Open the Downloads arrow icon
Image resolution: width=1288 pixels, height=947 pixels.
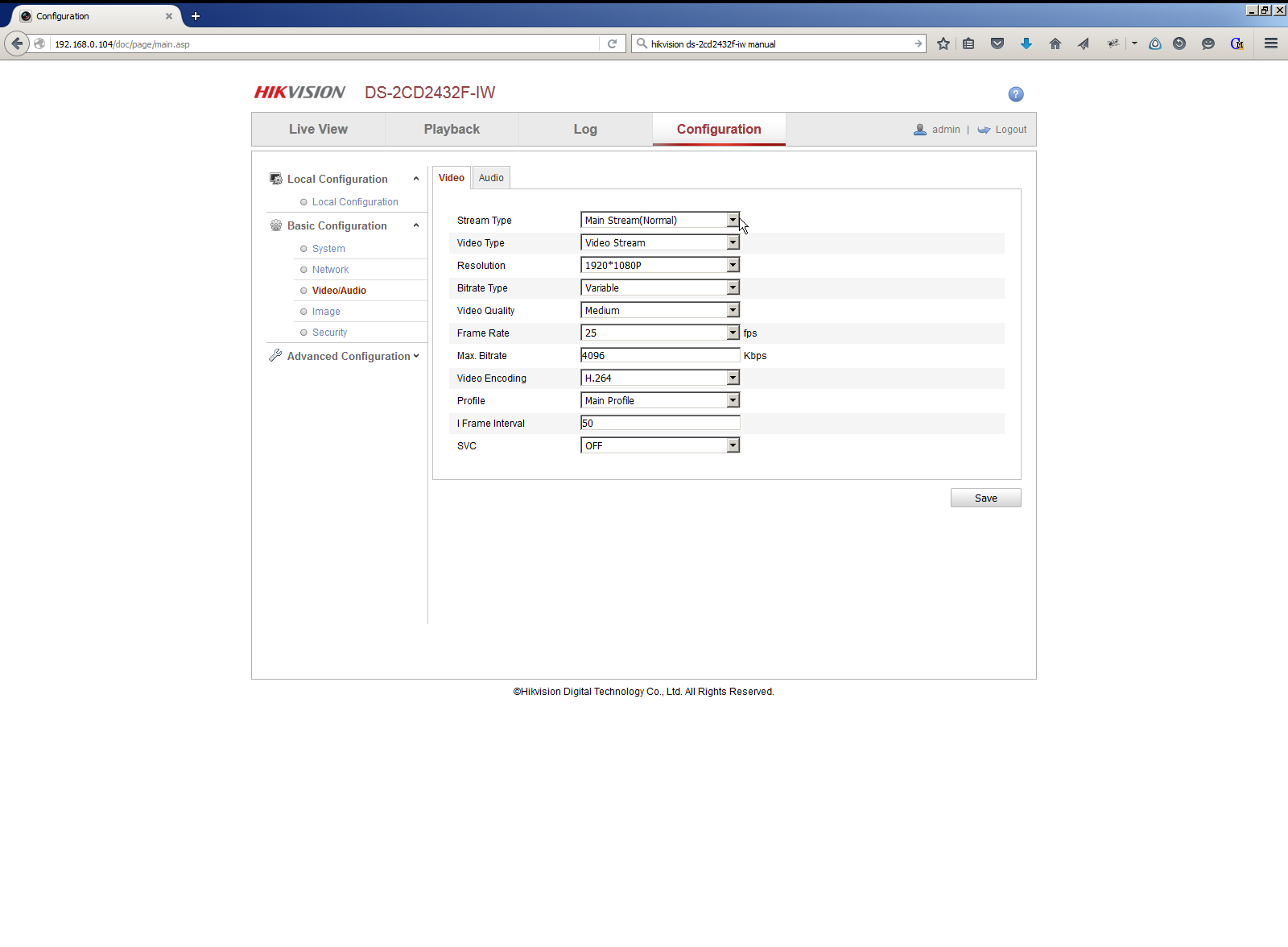pos(1026,44)
